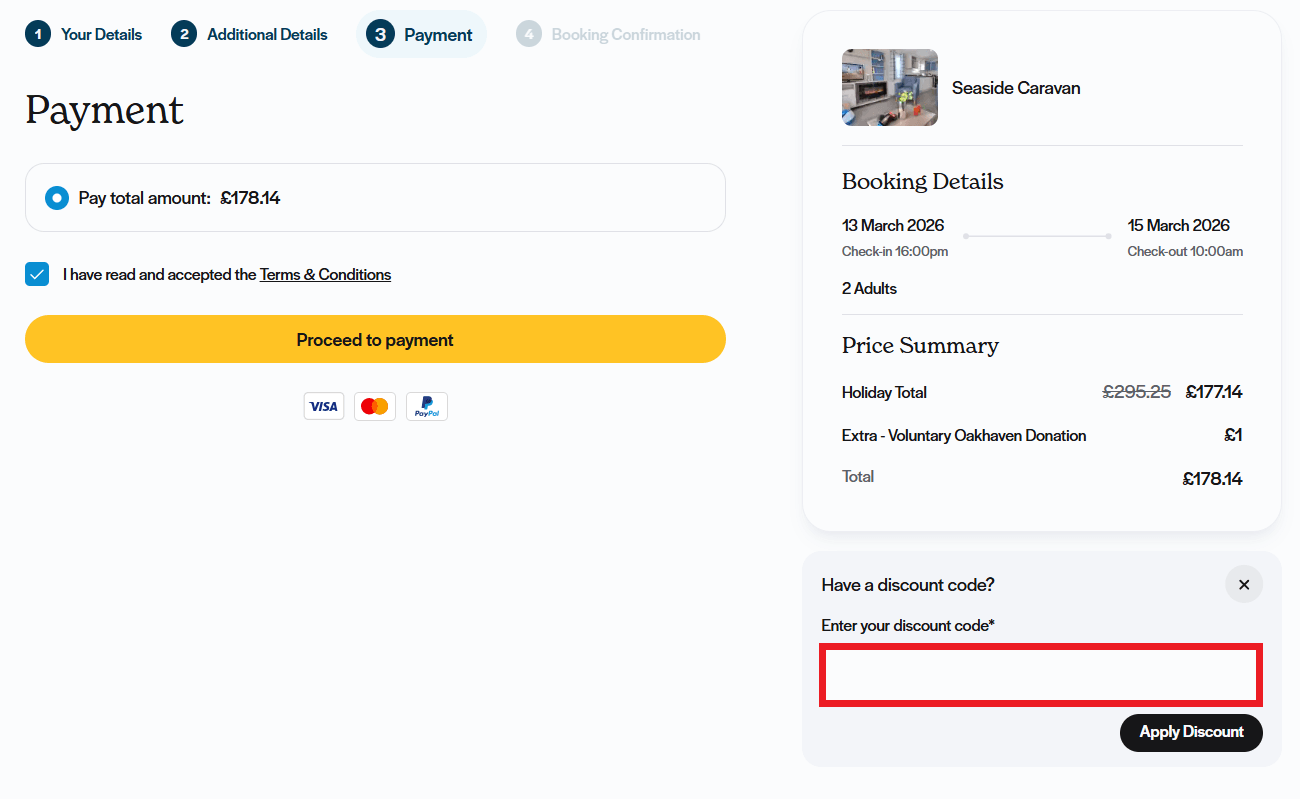
Task: Click the Booking Confirmation step label
Action: [625, 33]
